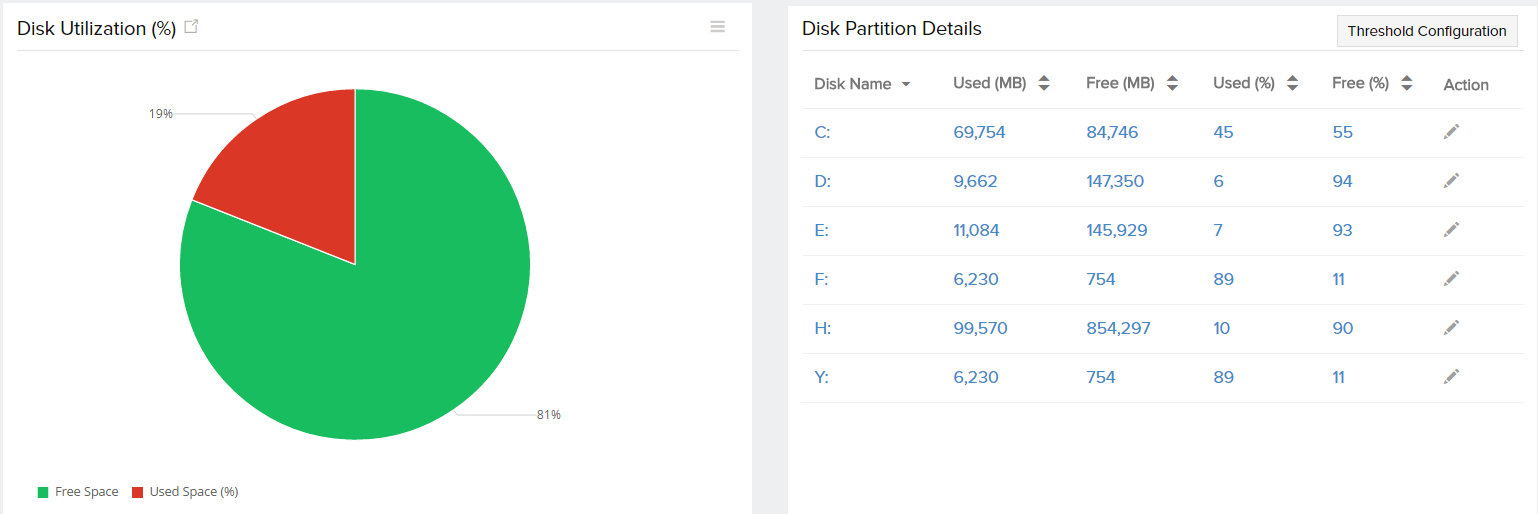Sort by Used (%) column arrows

[x=1292, y=84]
